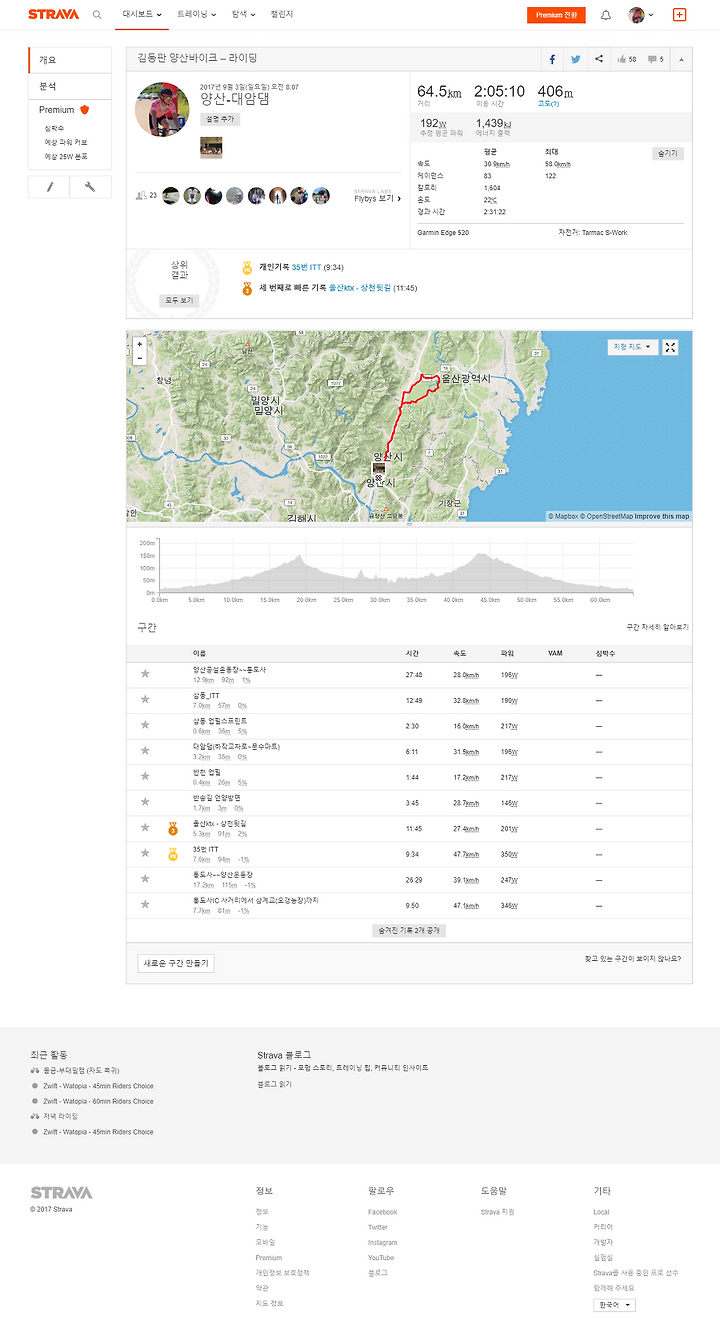Zoom out on the map

pyautogui.click(x=139, y=357)
